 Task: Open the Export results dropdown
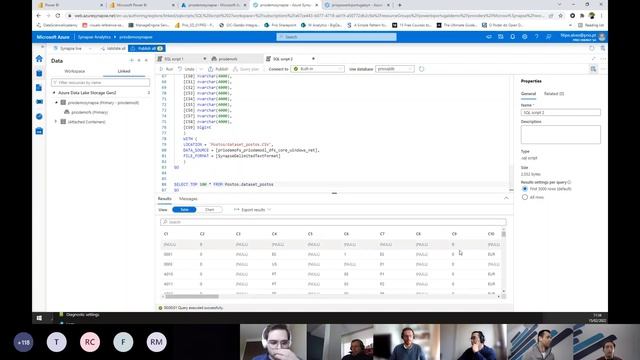253,210
